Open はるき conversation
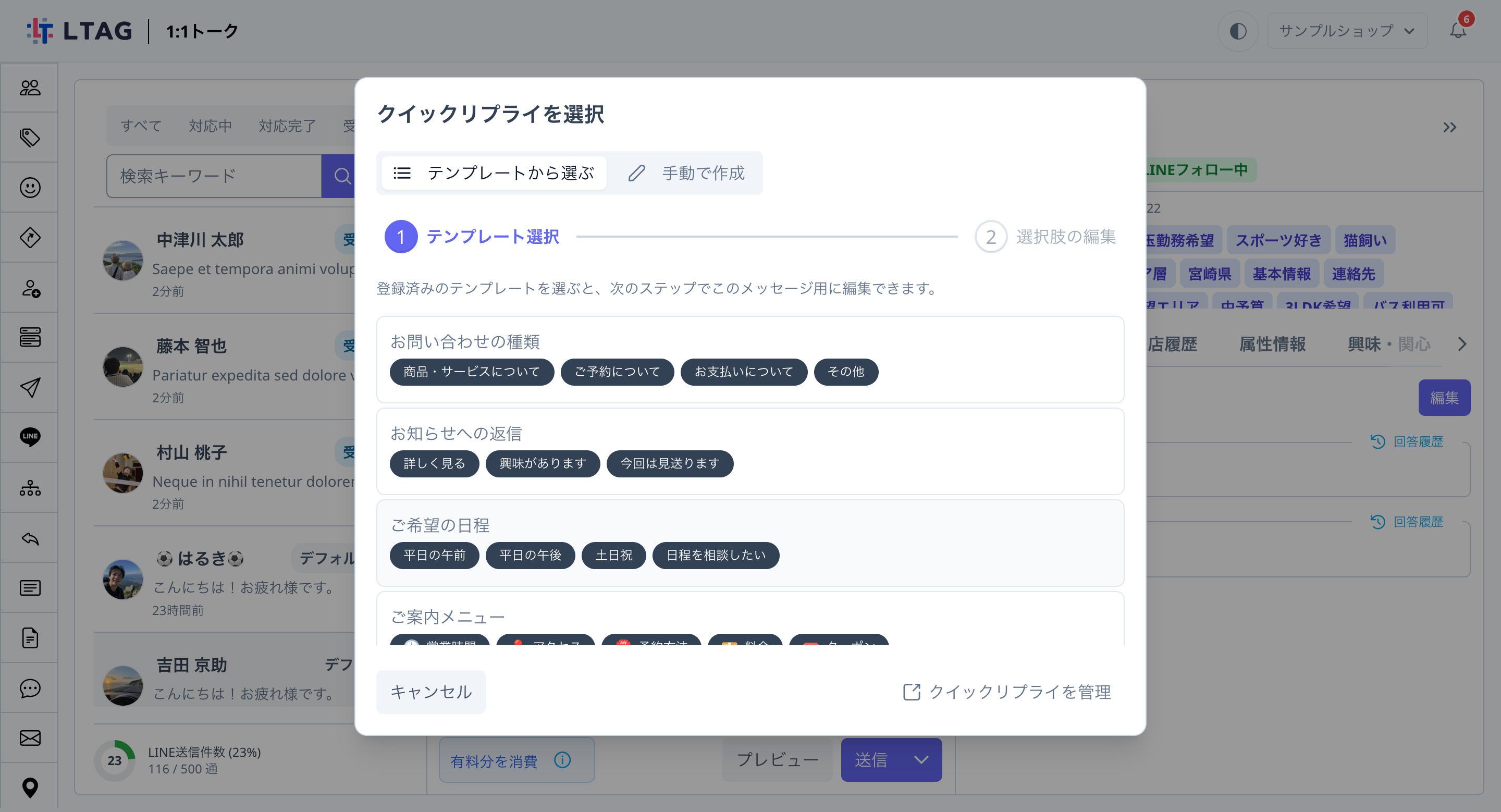Viewport: 1501px width, 812px height. pos(224,580)
